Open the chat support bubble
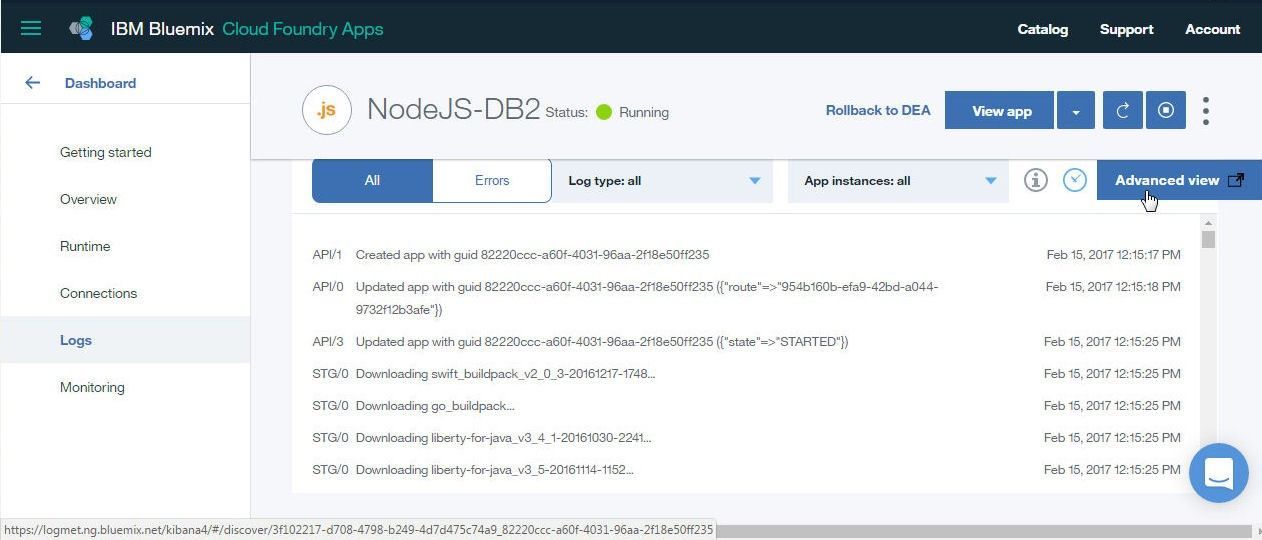This screenshot has width=1262, height=540. 1219,473
